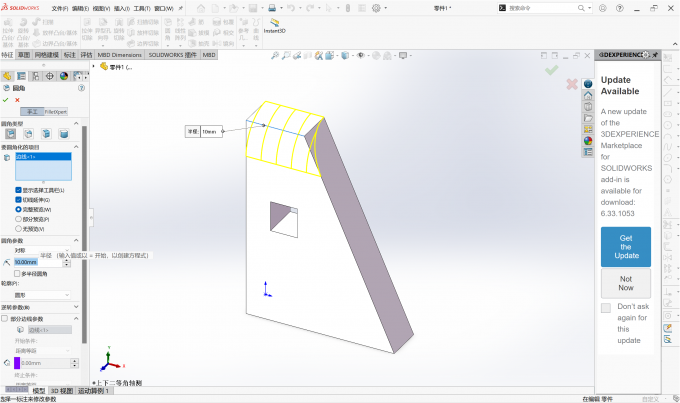Image resolution: width=680 pixels, height=403 pixels.
Task: Enable 多半径圆角 checkbox
Action: pos(17,274)
